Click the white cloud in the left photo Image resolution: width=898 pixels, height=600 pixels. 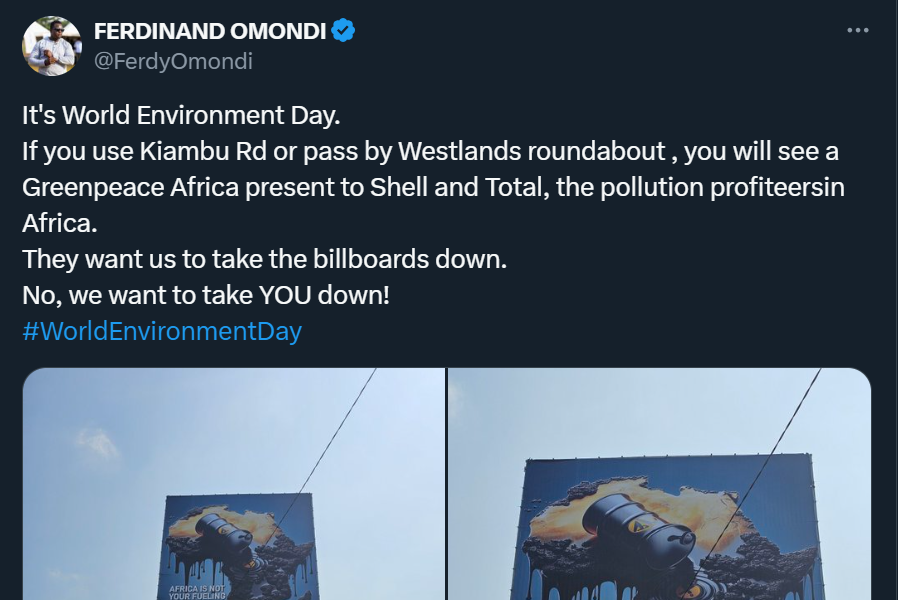pos(97,442)
